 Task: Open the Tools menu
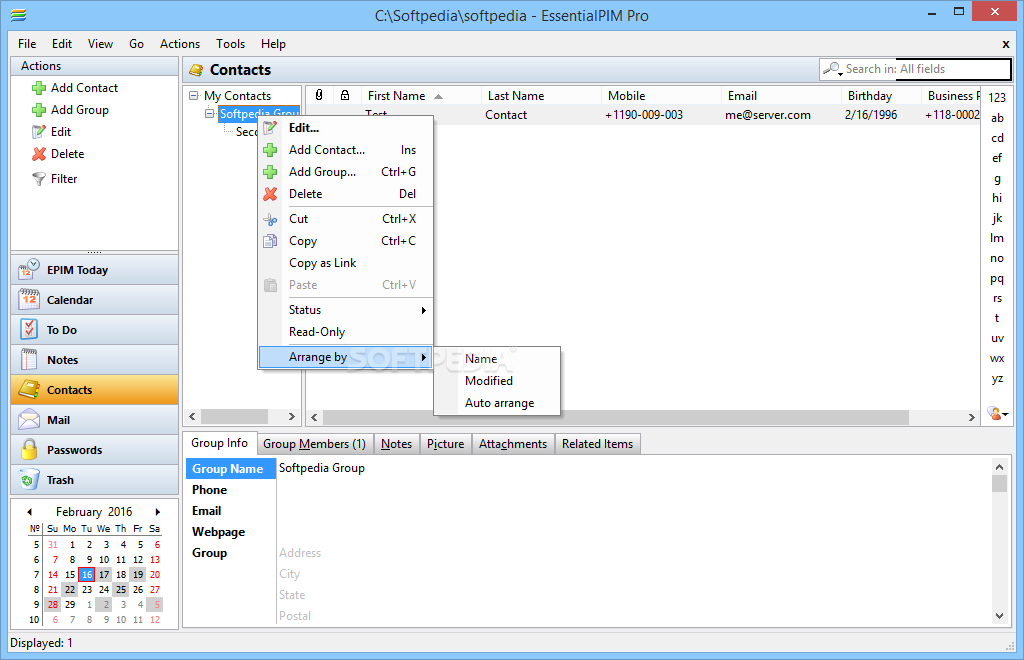coord(231,44)
